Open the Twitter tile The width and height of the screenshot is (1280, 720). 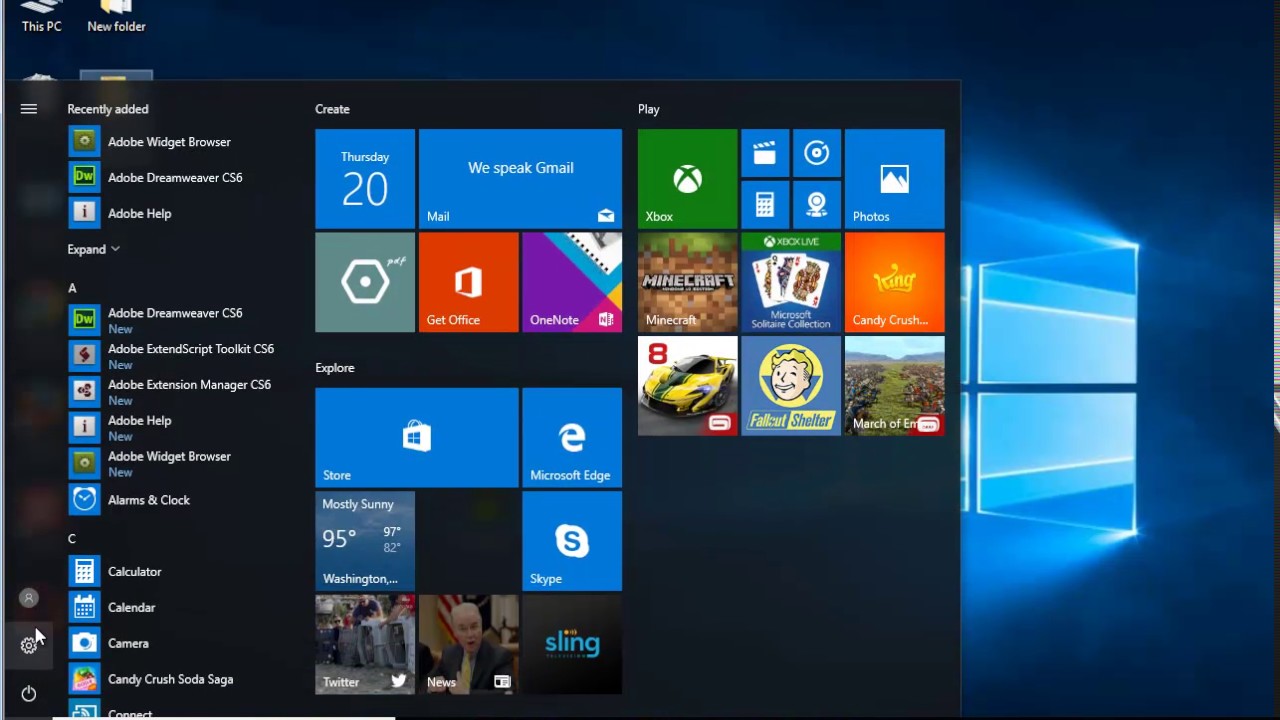pos(365,645)
